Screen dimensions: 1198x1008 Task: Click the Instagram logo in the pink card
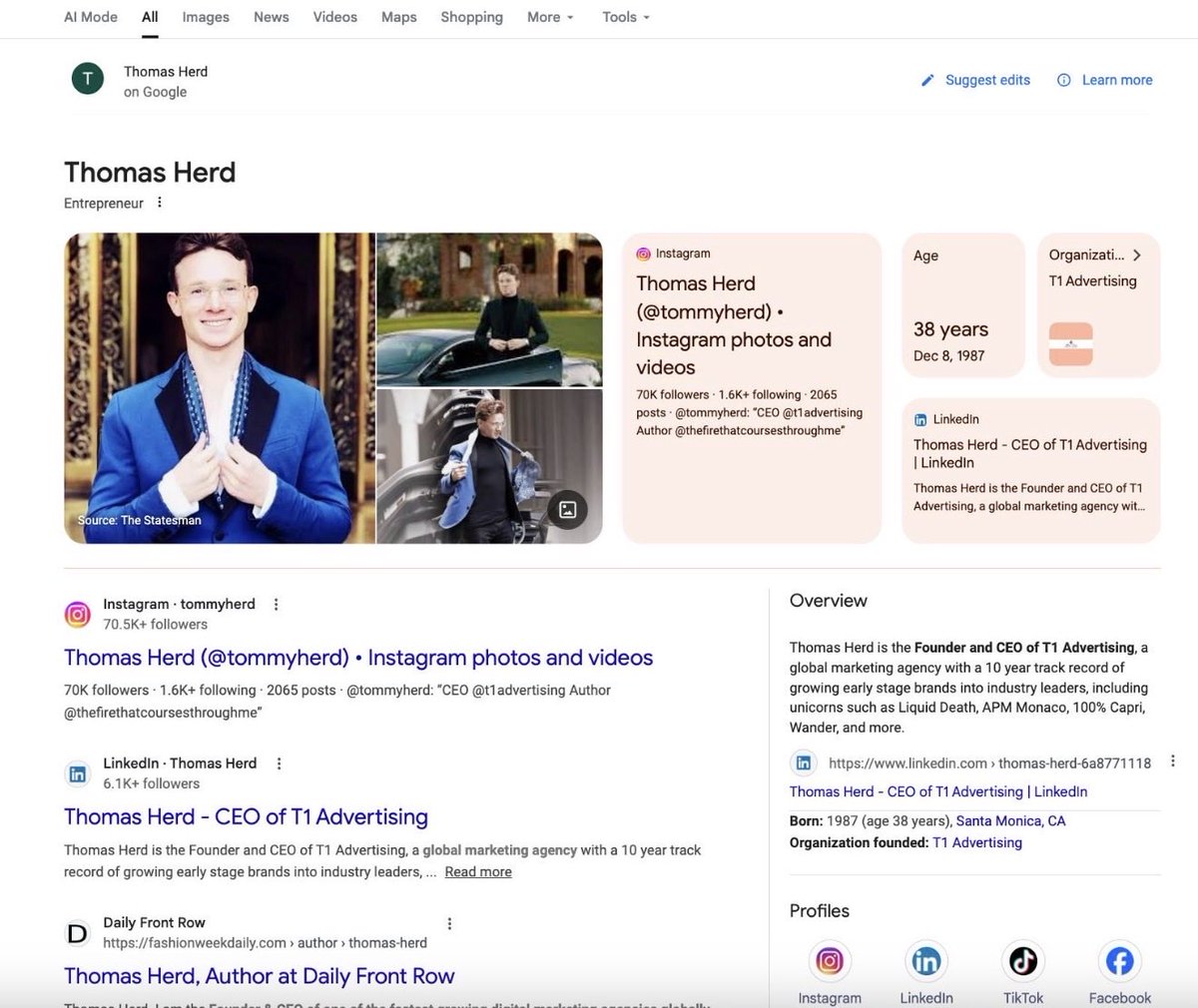click(x=643, y=253)
